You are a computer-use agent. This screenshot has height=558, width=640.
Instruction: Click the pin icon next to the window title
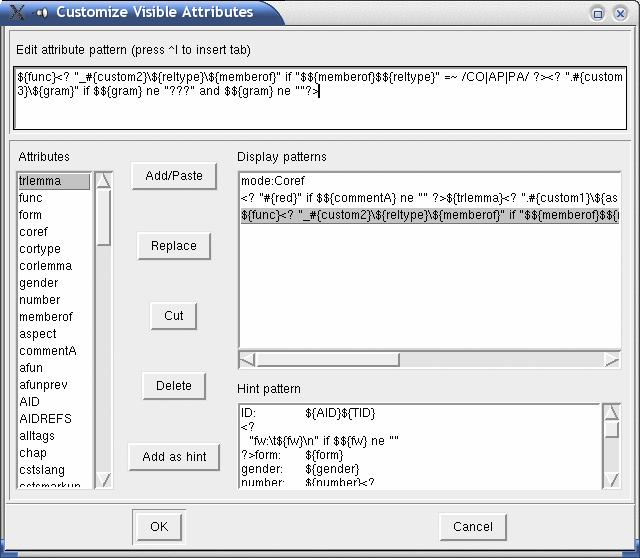[42, 13]
